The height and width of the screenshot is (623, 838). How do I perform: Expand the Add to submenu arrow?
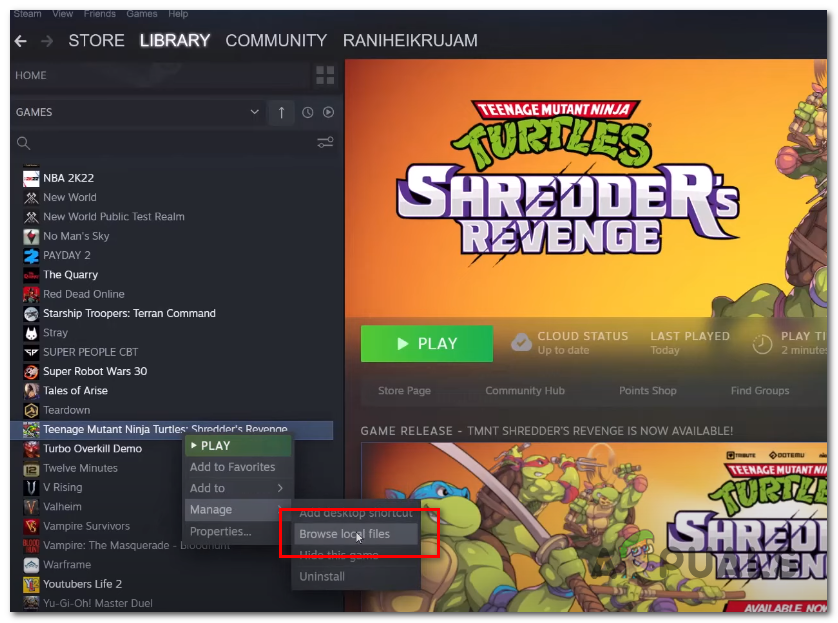280,488
